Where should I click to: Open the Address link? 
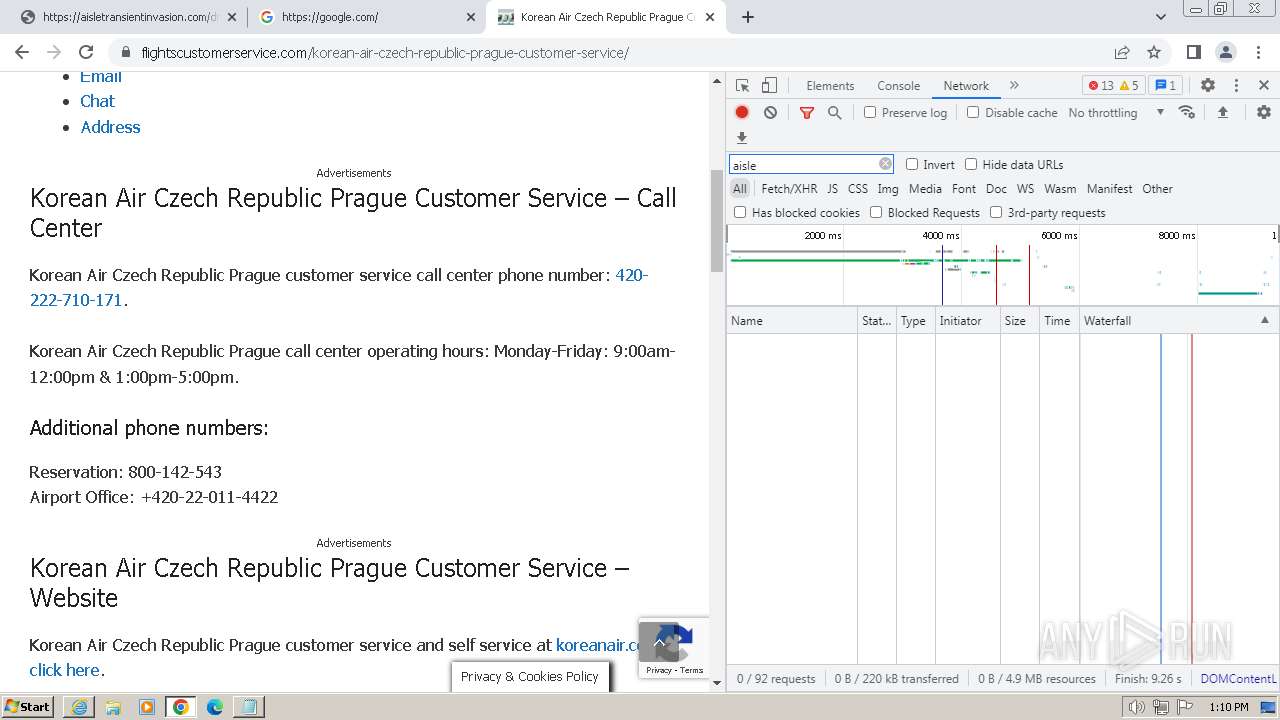pyautogui.click(x=110, y=127)
